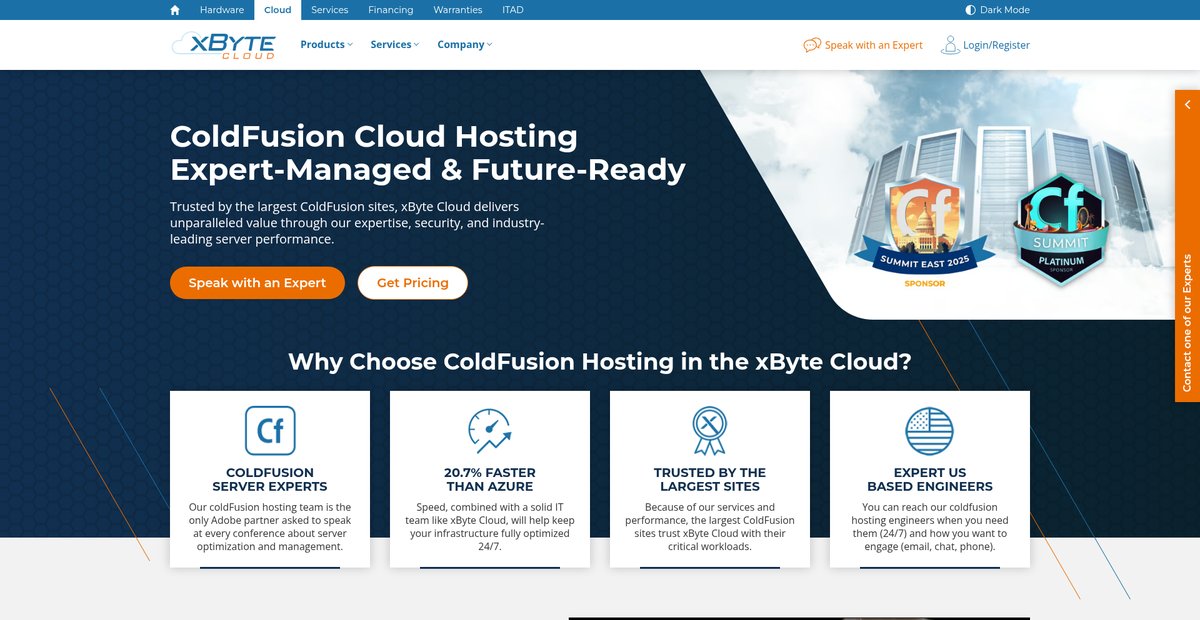Viewport: 1200px width, 620px height.
Task: Toggle Dark Mode
Action: (x=997, y=10)
